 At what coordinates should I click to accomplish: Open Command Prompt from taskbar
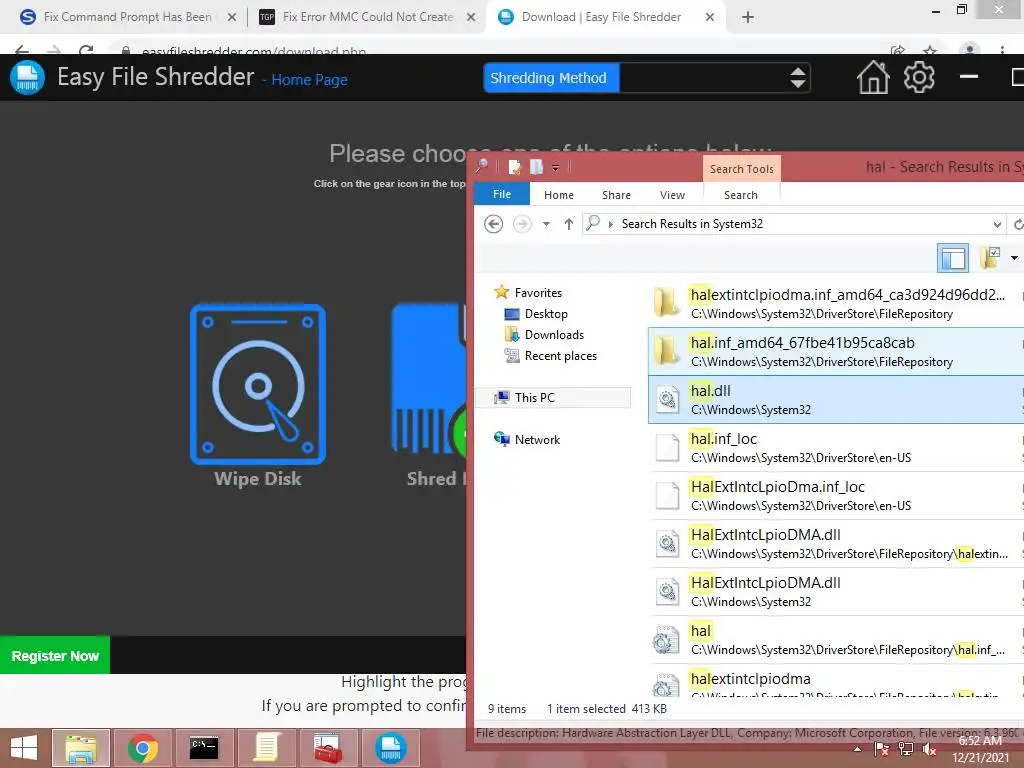tap(204, 748)
